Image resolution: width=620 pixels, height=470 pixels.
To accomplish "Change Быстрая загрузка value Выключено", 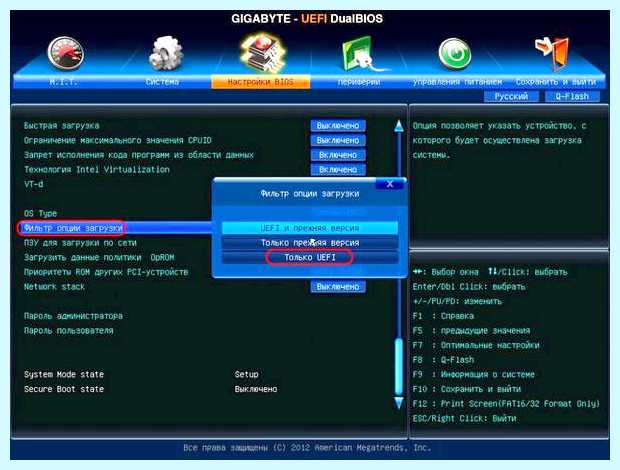I will click(x=338, y=126).
